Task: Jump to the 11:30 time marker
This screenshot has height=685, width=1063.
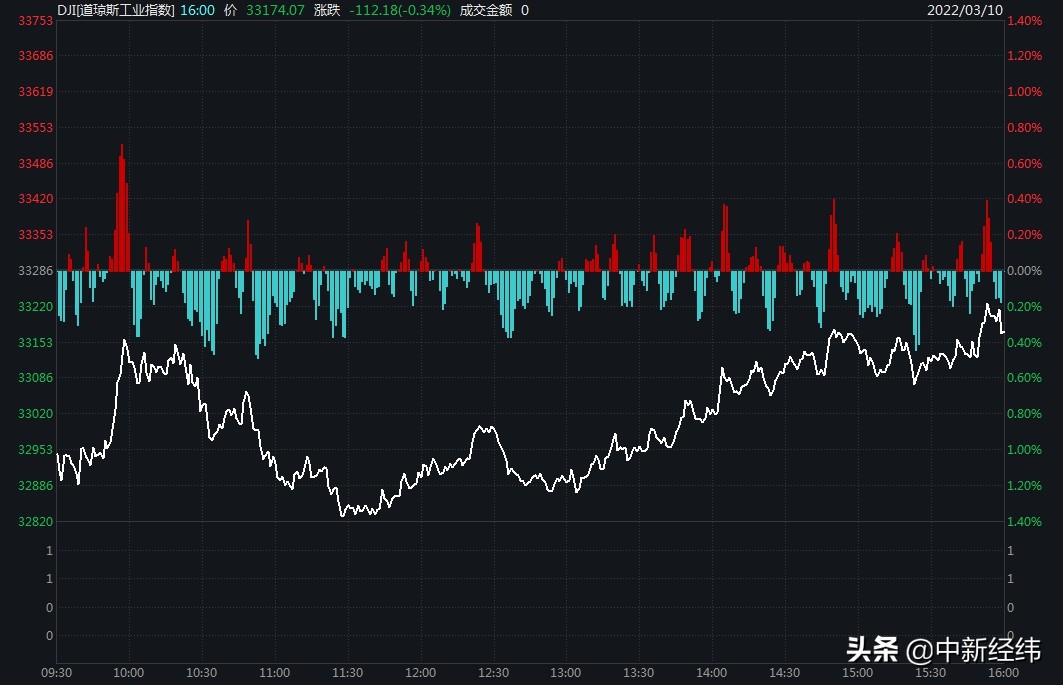Action: pos(347,672)
